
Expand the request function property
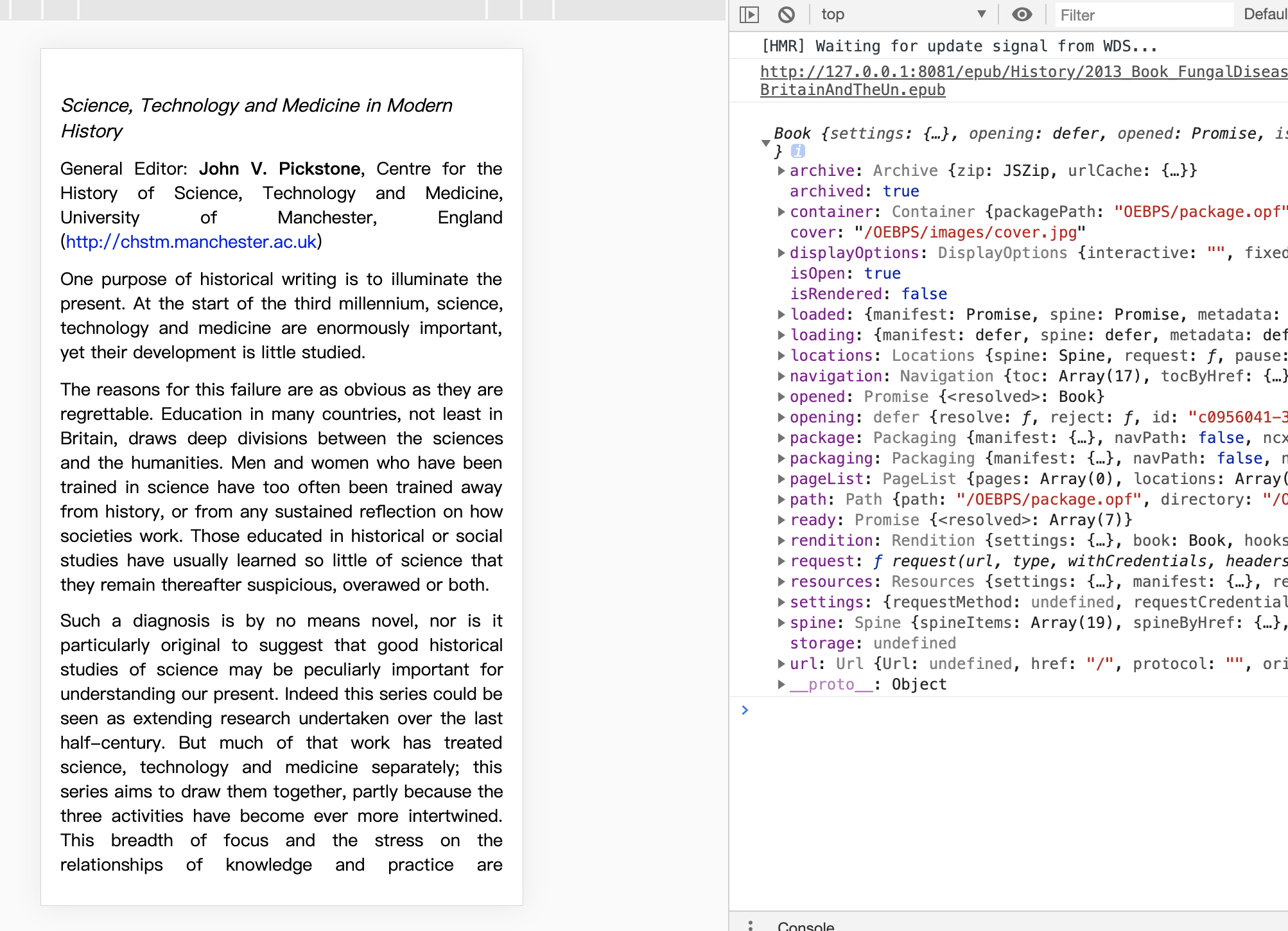781,561
